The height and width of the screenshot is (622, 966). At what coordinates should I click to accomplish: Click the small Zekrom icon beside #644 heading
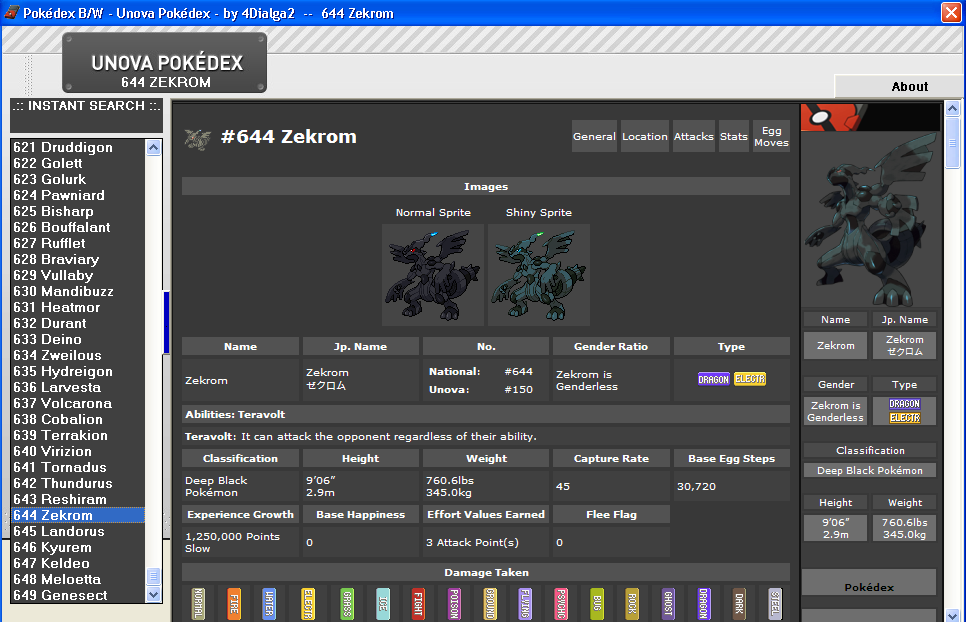(198, 139)
